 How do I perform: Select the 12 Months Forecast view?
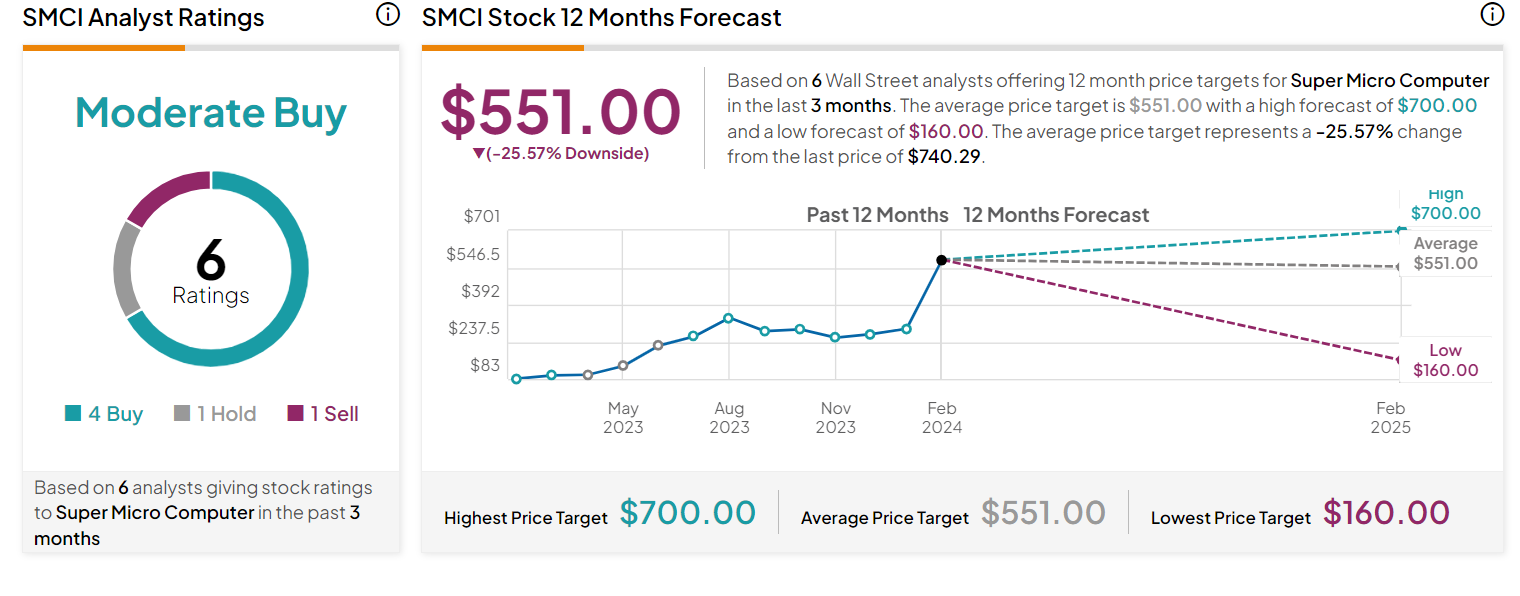point(1056,214)
